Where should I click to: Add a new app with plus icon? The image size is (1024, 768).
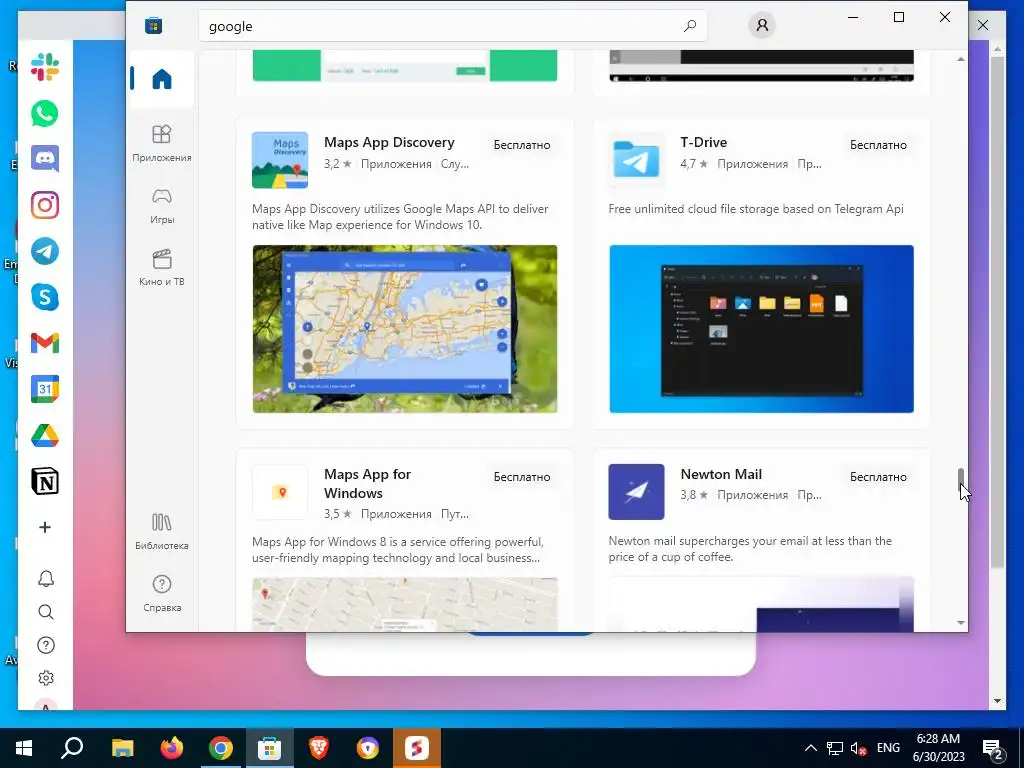click(x=44, y=527)
